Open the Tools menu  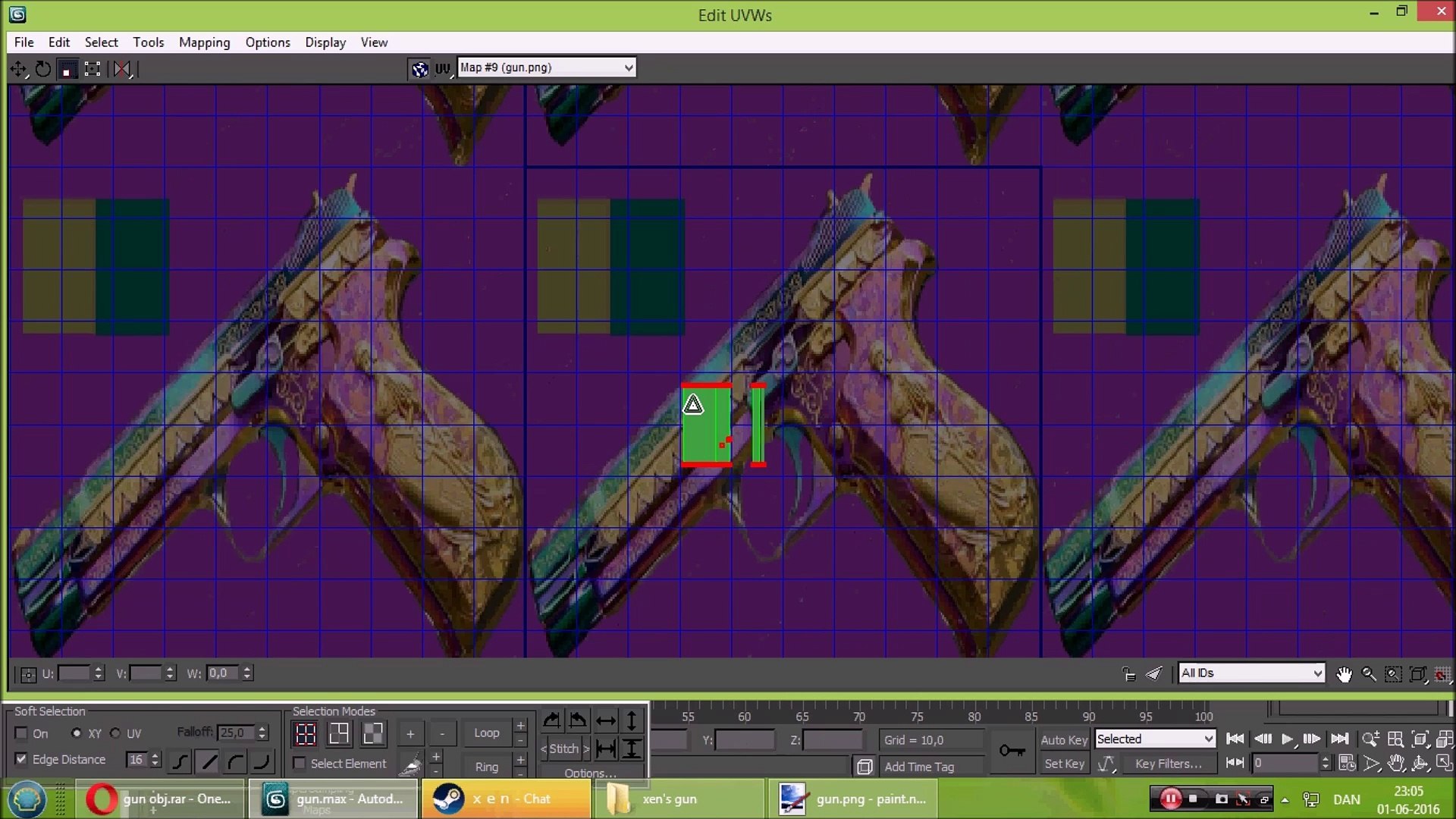tap(148, 42)
